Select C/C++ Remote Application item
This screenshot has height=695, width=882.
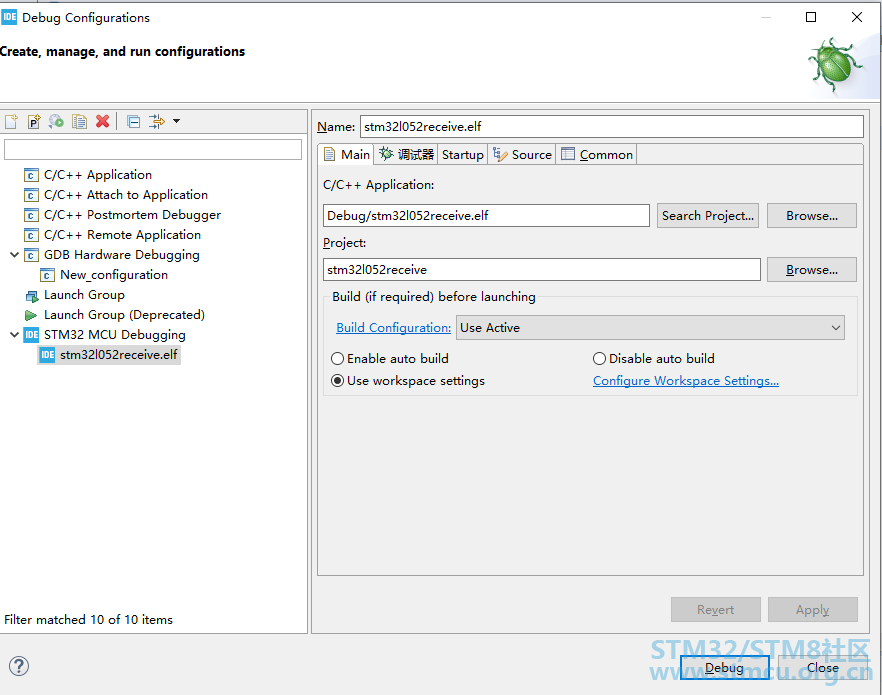click(x=122, y=235)
